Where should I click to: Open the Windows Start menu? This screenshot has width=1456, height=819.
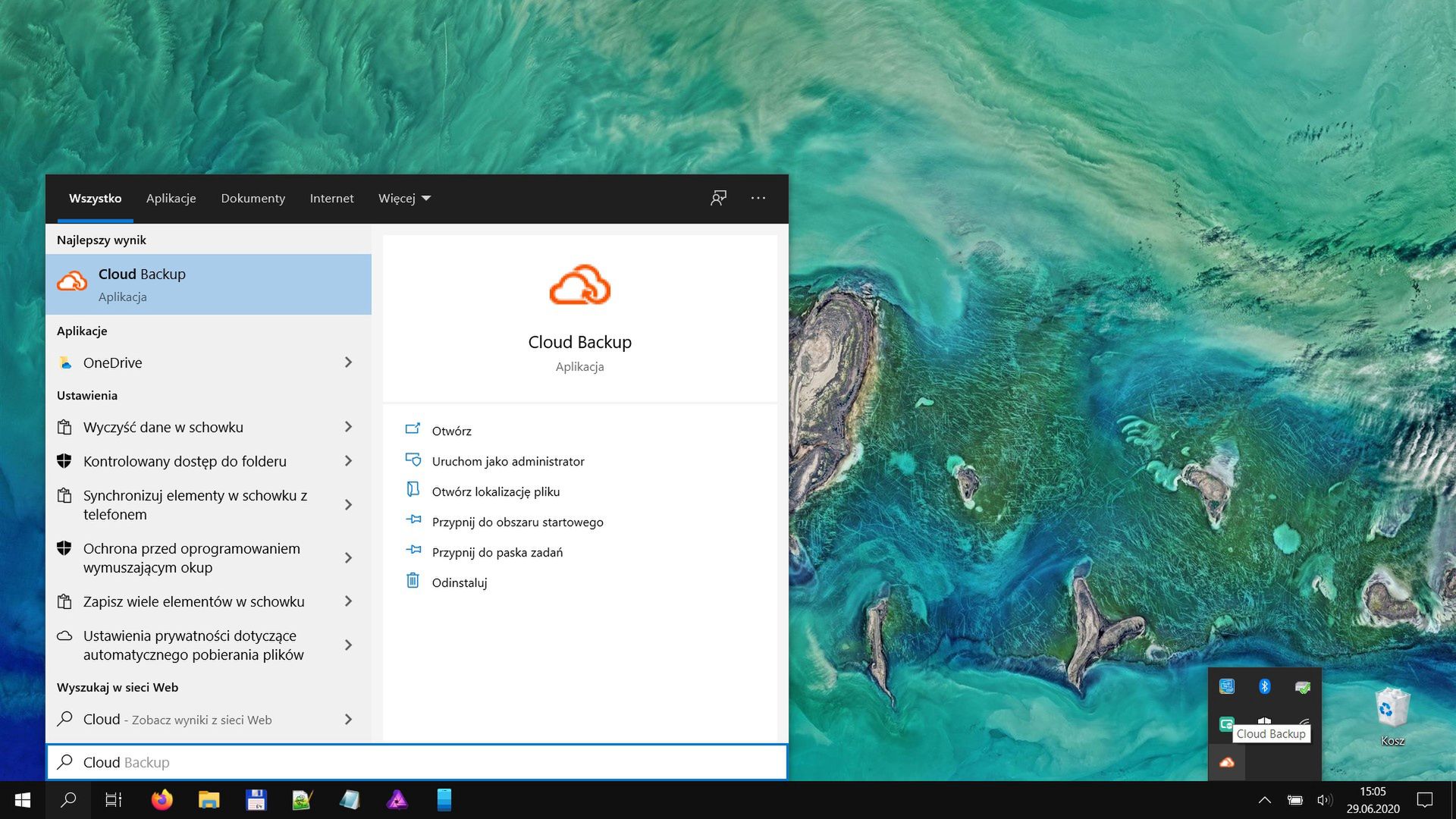pyautogui.click(x=23, y=800)
